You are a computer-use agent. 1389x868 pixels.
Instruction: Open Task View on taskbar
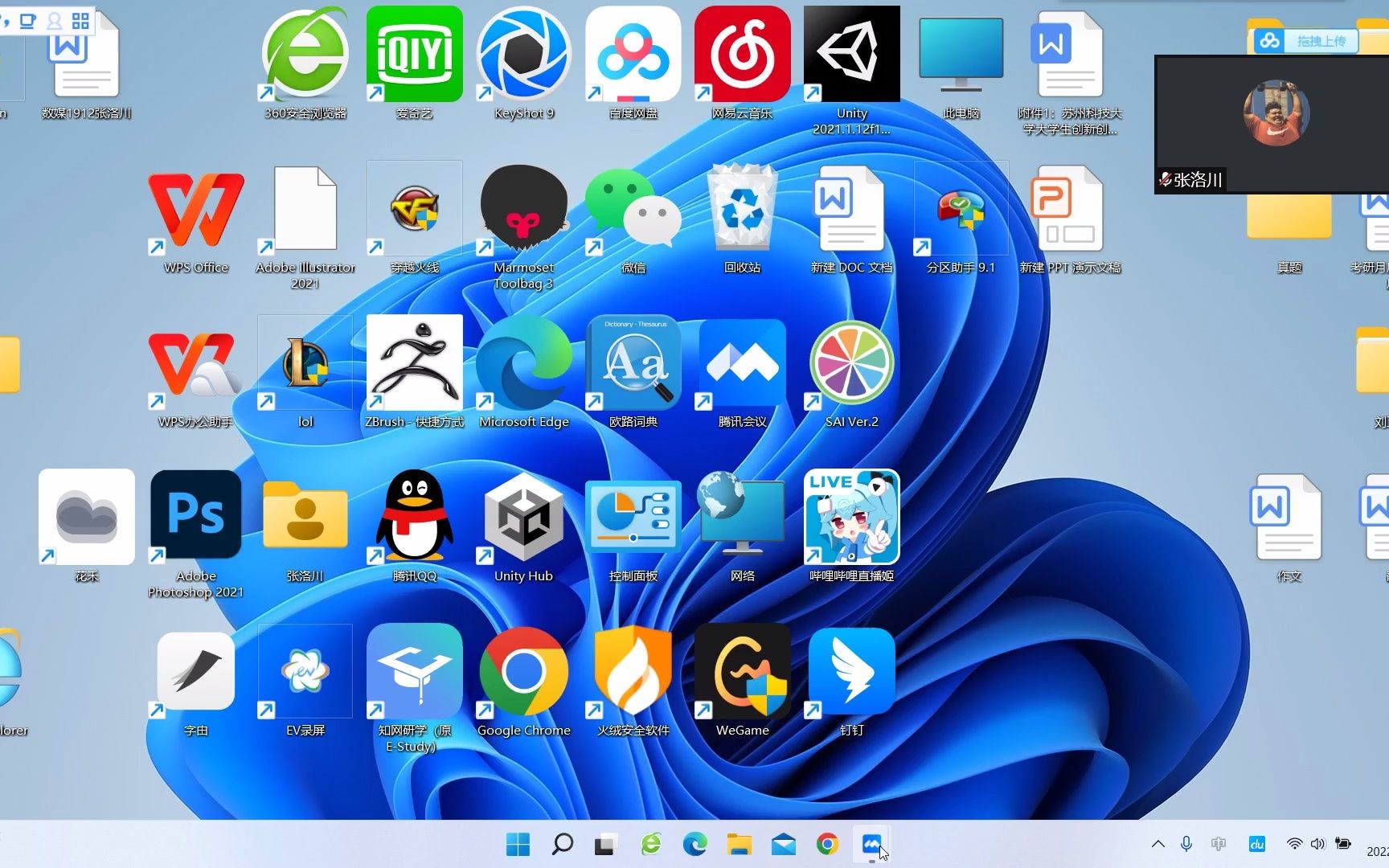[605, 845]
